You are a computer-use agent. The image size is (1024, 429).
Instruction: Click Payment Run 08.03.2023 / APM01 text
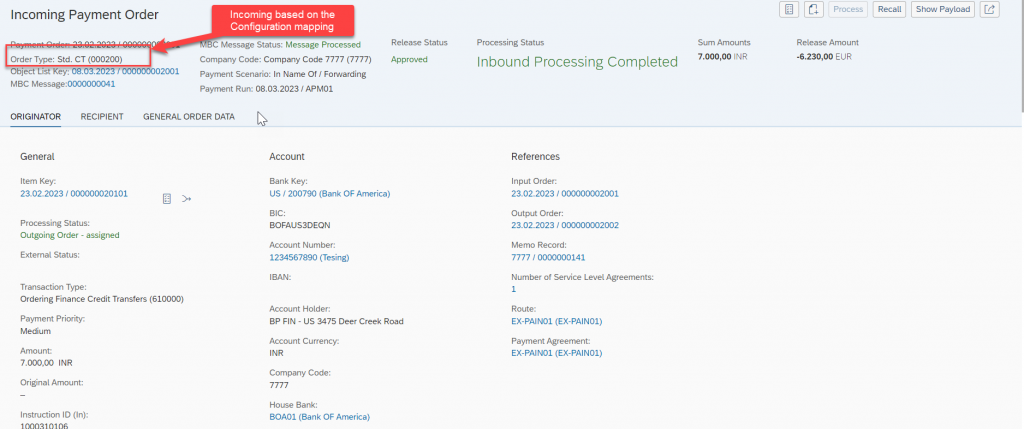click(x=266, y=89)
